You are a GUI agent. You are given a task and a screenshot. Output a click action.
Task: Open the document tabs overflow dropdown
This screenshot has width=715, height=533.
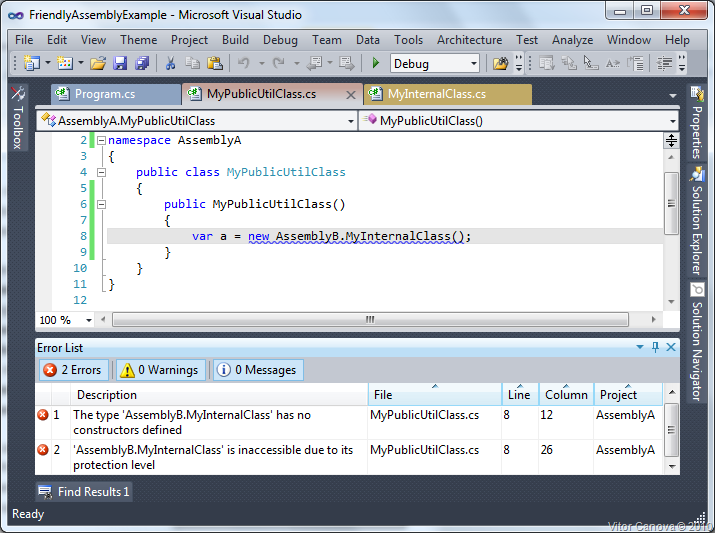click(673, 96)
